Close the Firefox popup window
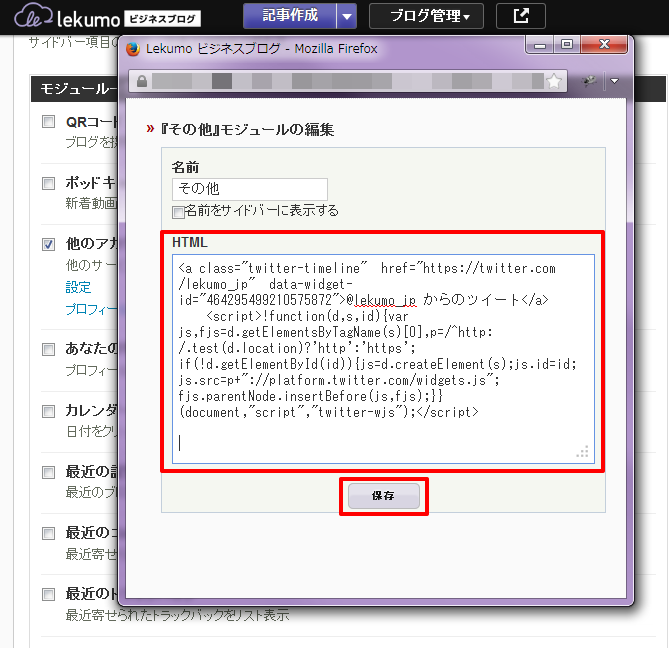The width and height of the screenshot is (669, 648). pos(604,44)
